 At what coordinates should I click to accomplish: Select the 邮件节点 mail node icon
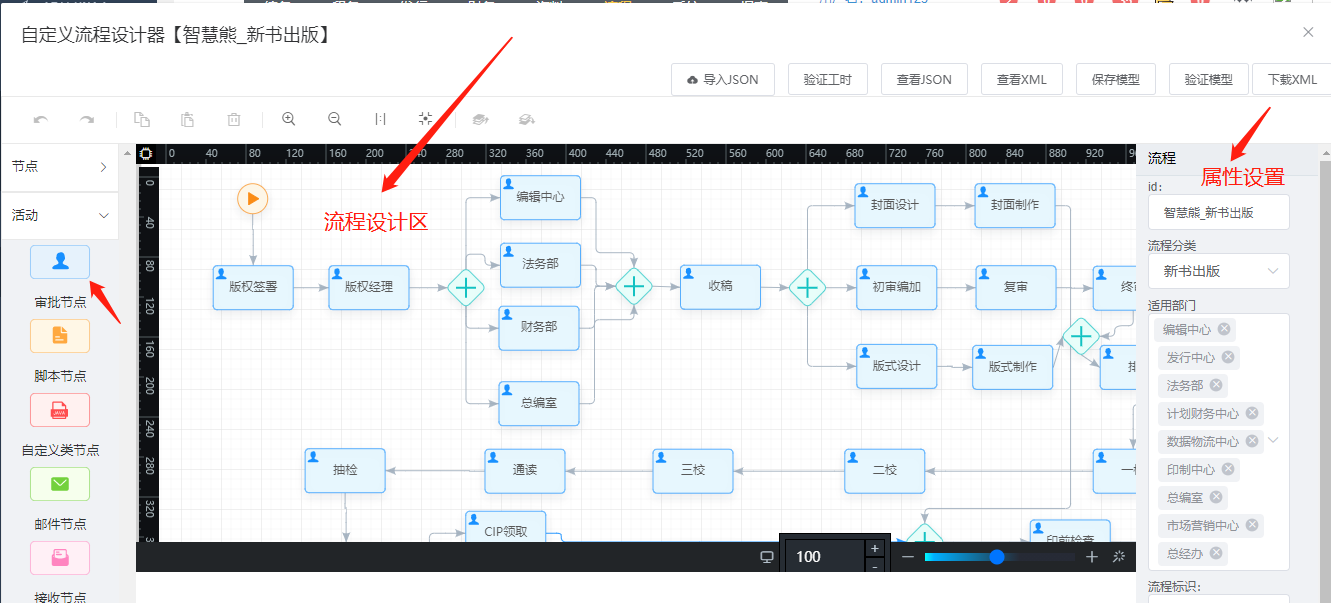pos(60,484)
